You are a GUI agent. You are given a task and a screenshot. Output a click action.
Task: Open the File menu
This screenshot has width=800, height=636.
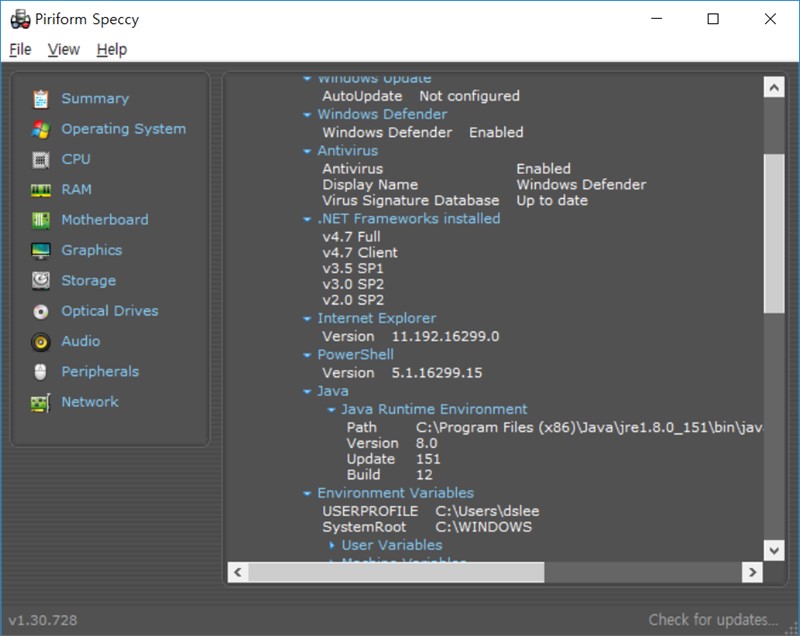tap(20, 49)
